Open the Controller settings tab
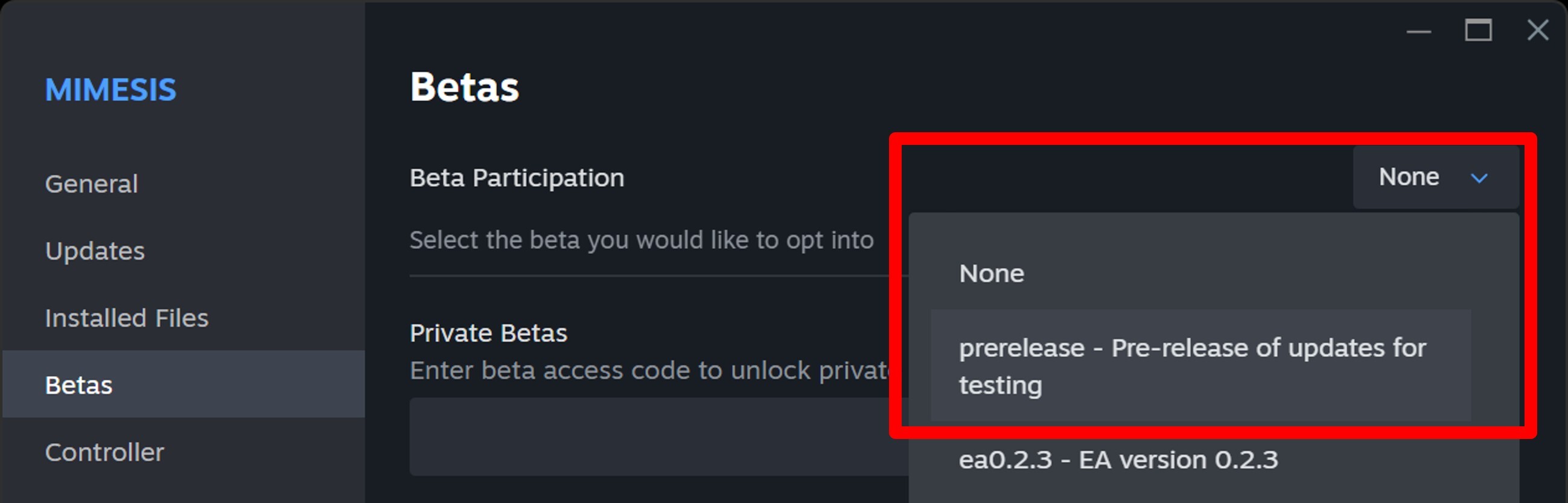The image size is (1568, 503). pos(104,452)
